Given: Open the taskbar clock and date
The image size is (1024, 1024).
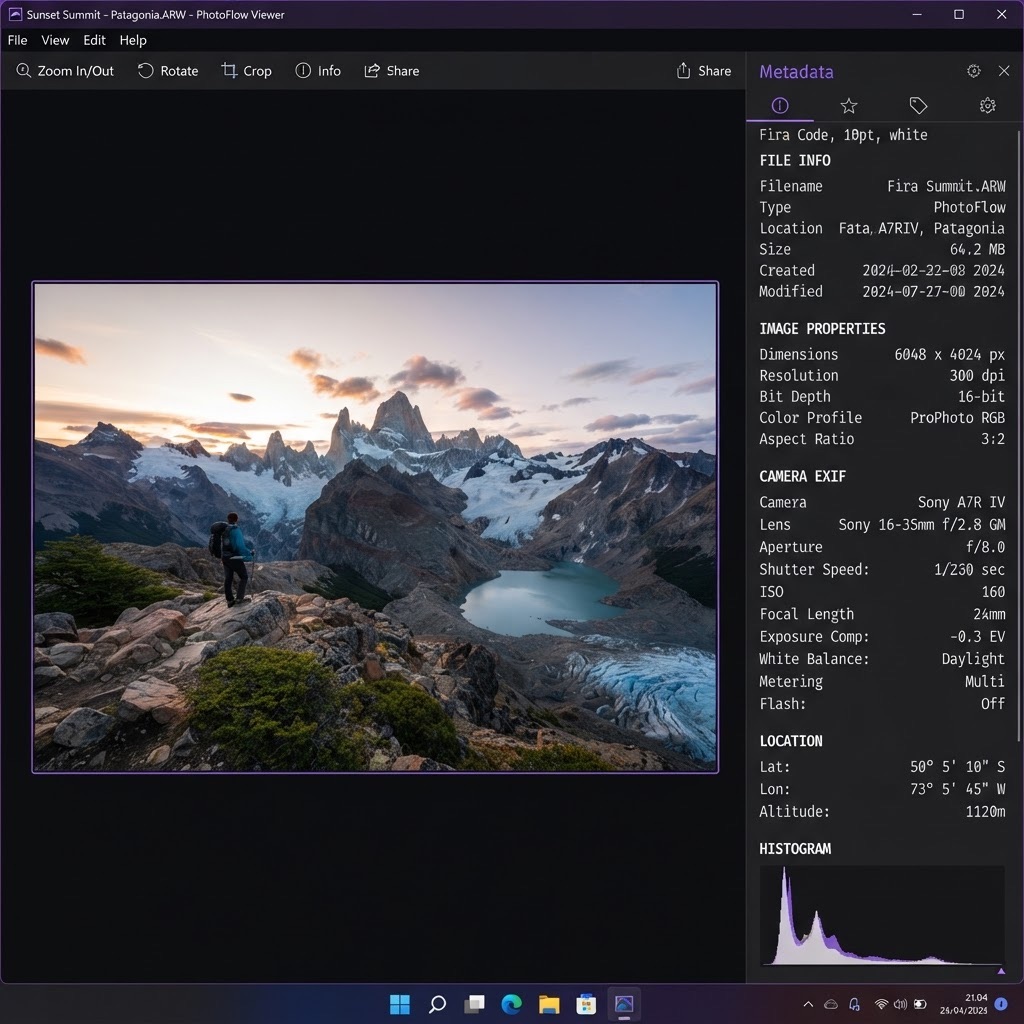Looking at the screenshot, I should coord(963,1004).
